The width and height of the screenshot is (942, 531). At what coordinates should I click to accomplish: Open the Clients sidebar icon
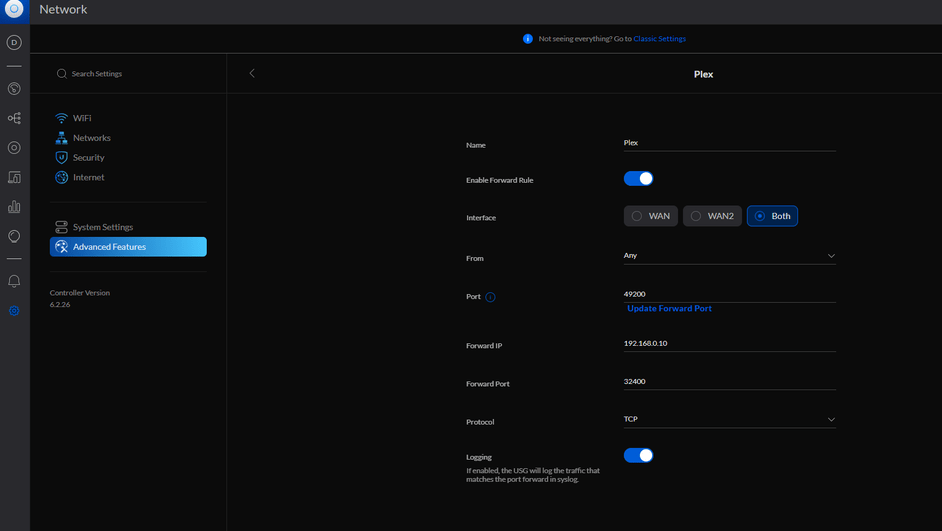tap(14, 177)
